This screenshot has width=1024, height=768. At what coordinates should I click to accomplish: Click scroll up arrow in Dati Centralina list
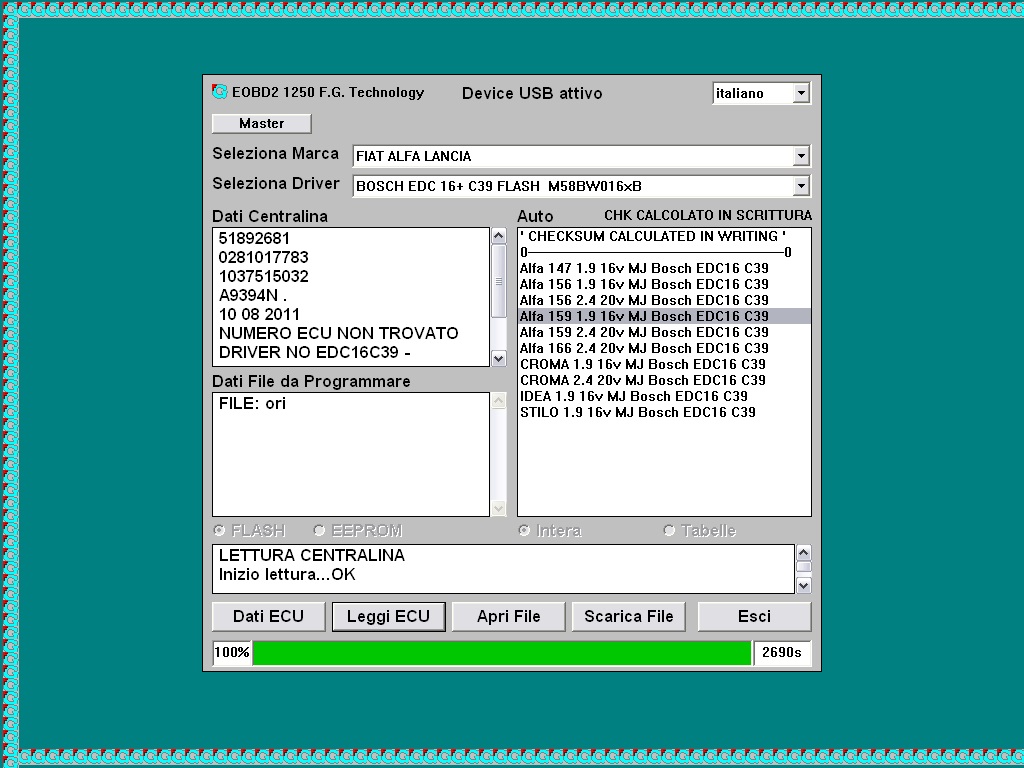498,236
